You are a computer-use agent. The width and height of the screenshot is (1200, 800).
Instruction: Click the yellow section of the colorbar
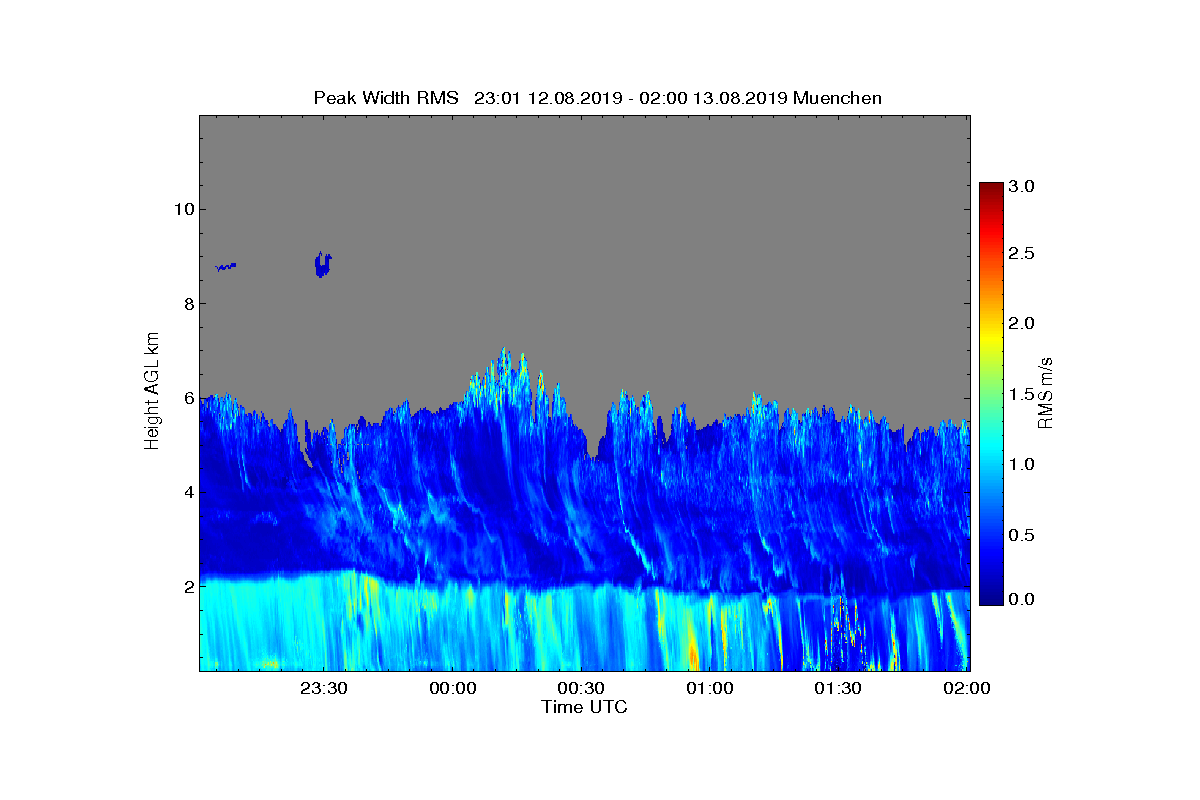pyautogui.click(x=991, y=340)
